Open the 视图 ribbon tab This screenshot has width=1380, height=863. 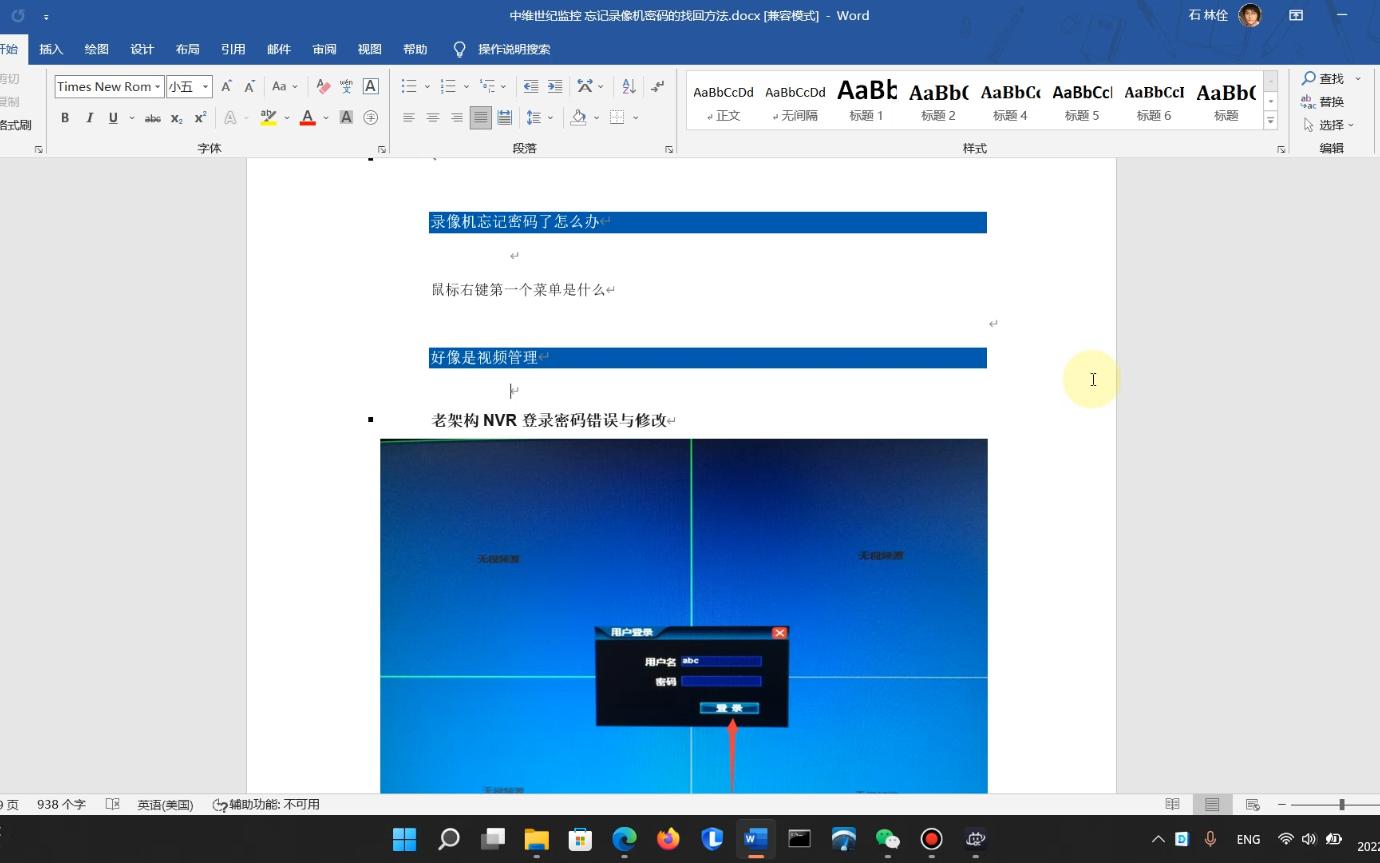pos(369,49)
